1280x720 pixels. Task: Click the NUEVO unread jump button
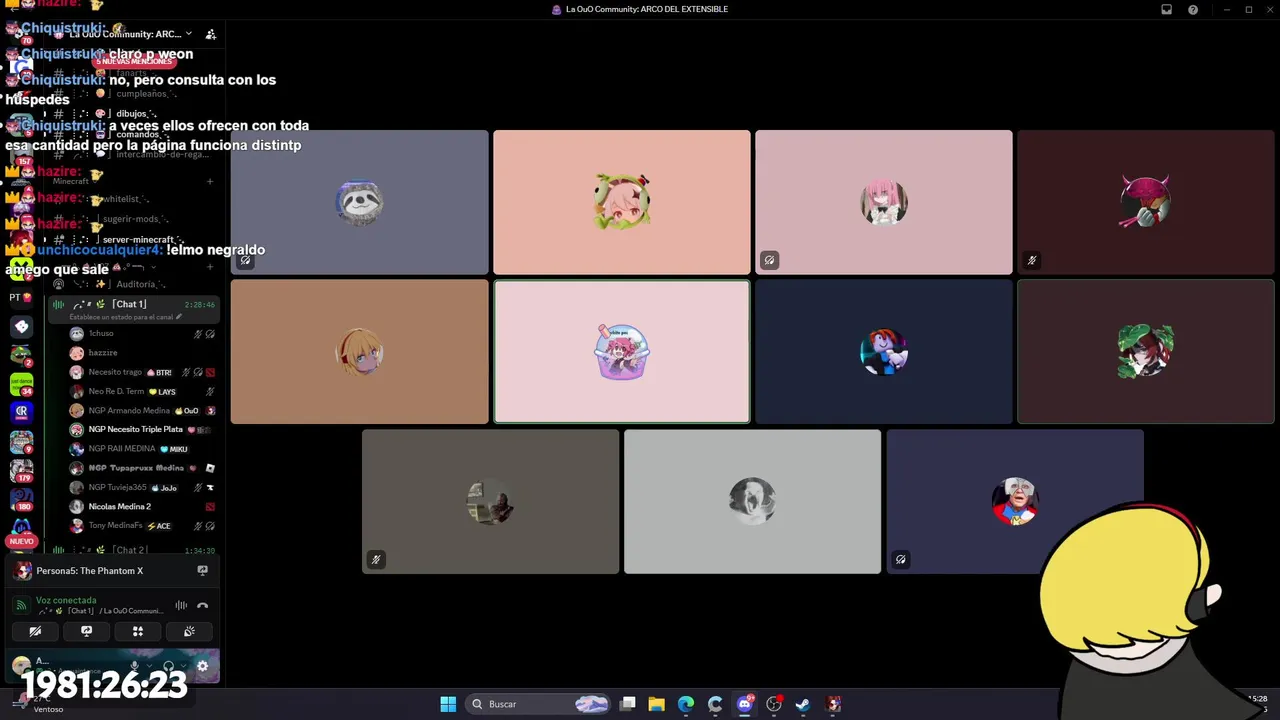point(22,541)
